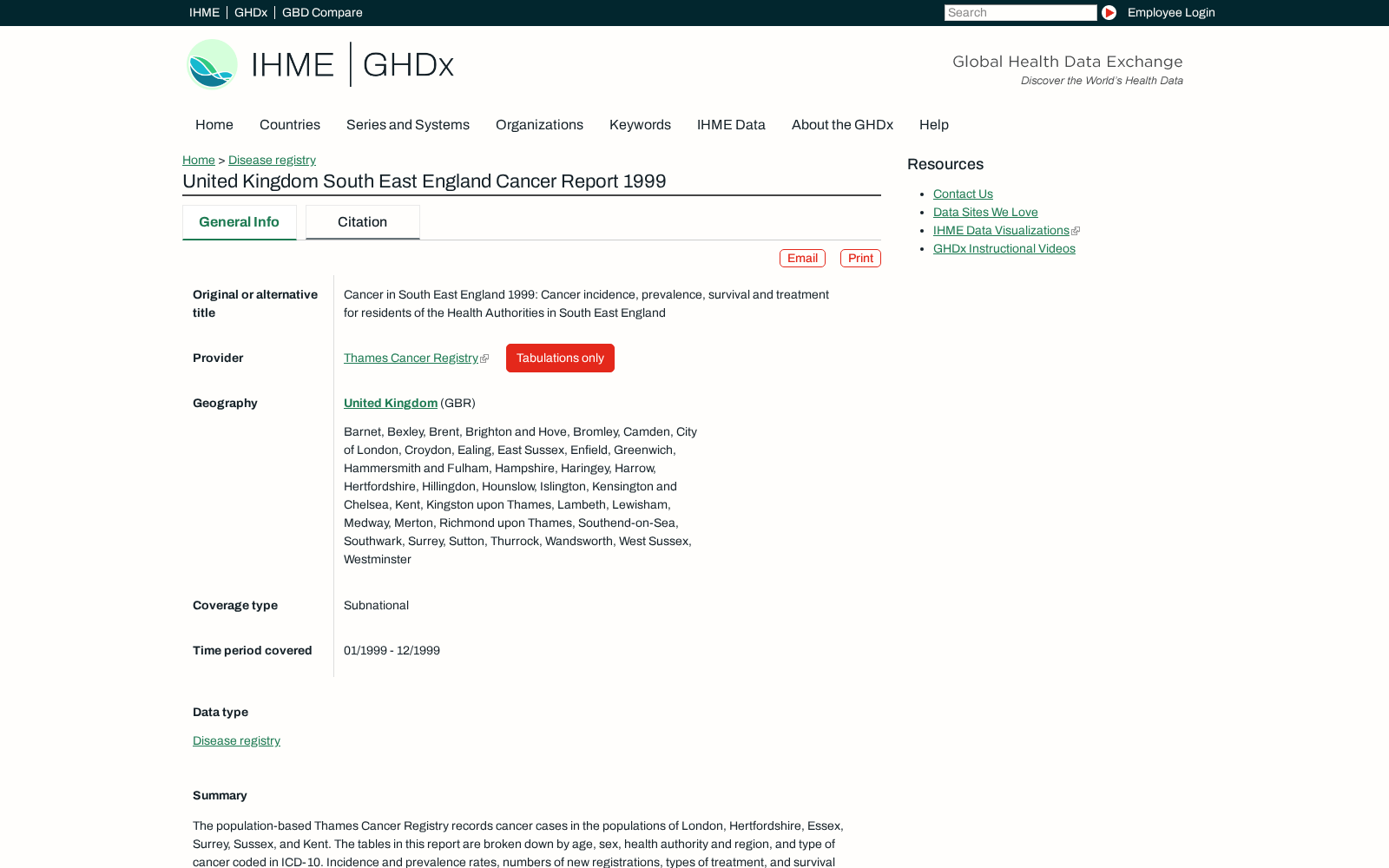Viewport: 1389px width, 868px height.
Task: Click the external link icon beside Thames Cancer Registry
Action: point(484,358)
